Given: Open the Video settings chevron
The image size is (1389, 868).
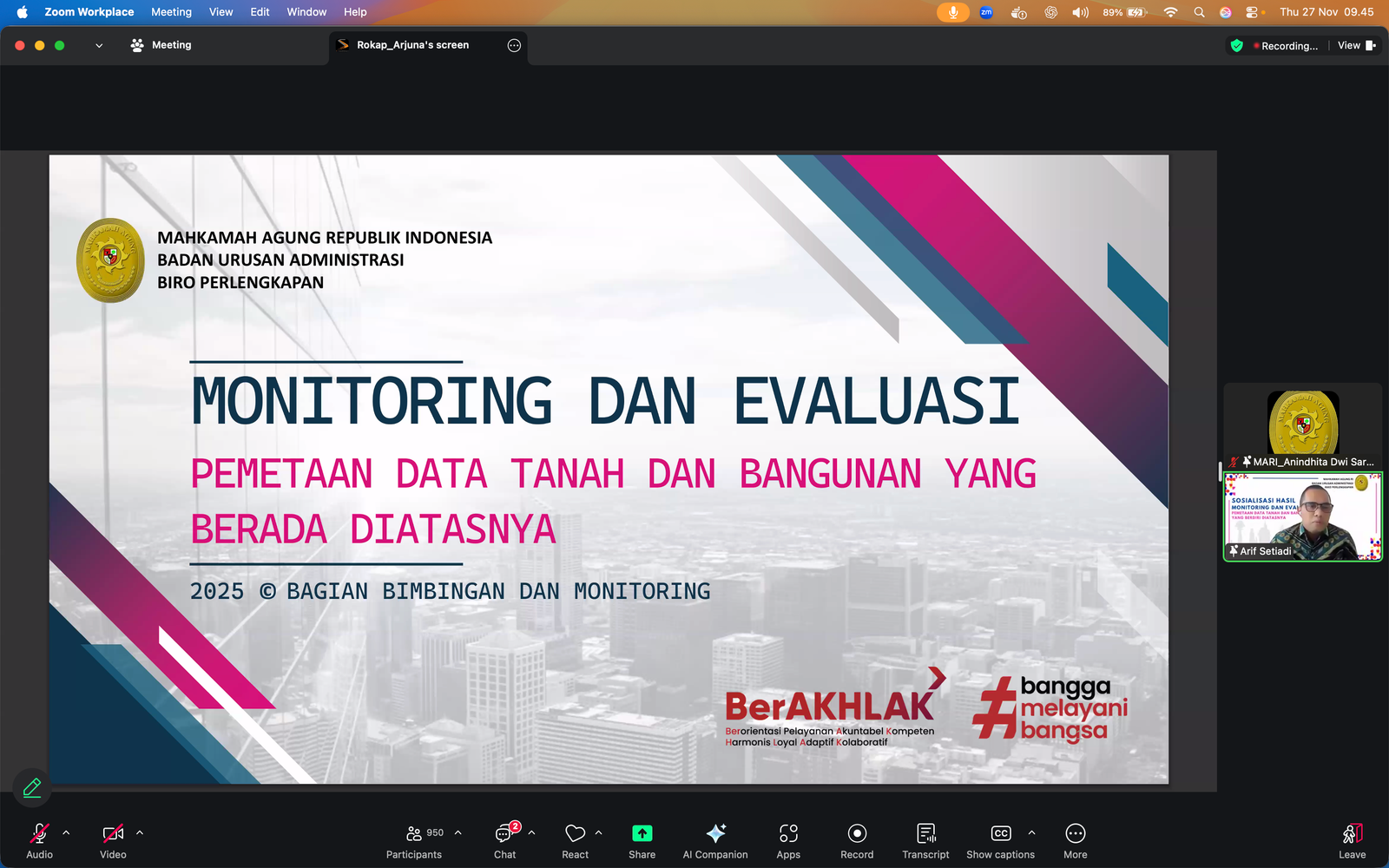Looking at the screenshot, I should [139, 831].
